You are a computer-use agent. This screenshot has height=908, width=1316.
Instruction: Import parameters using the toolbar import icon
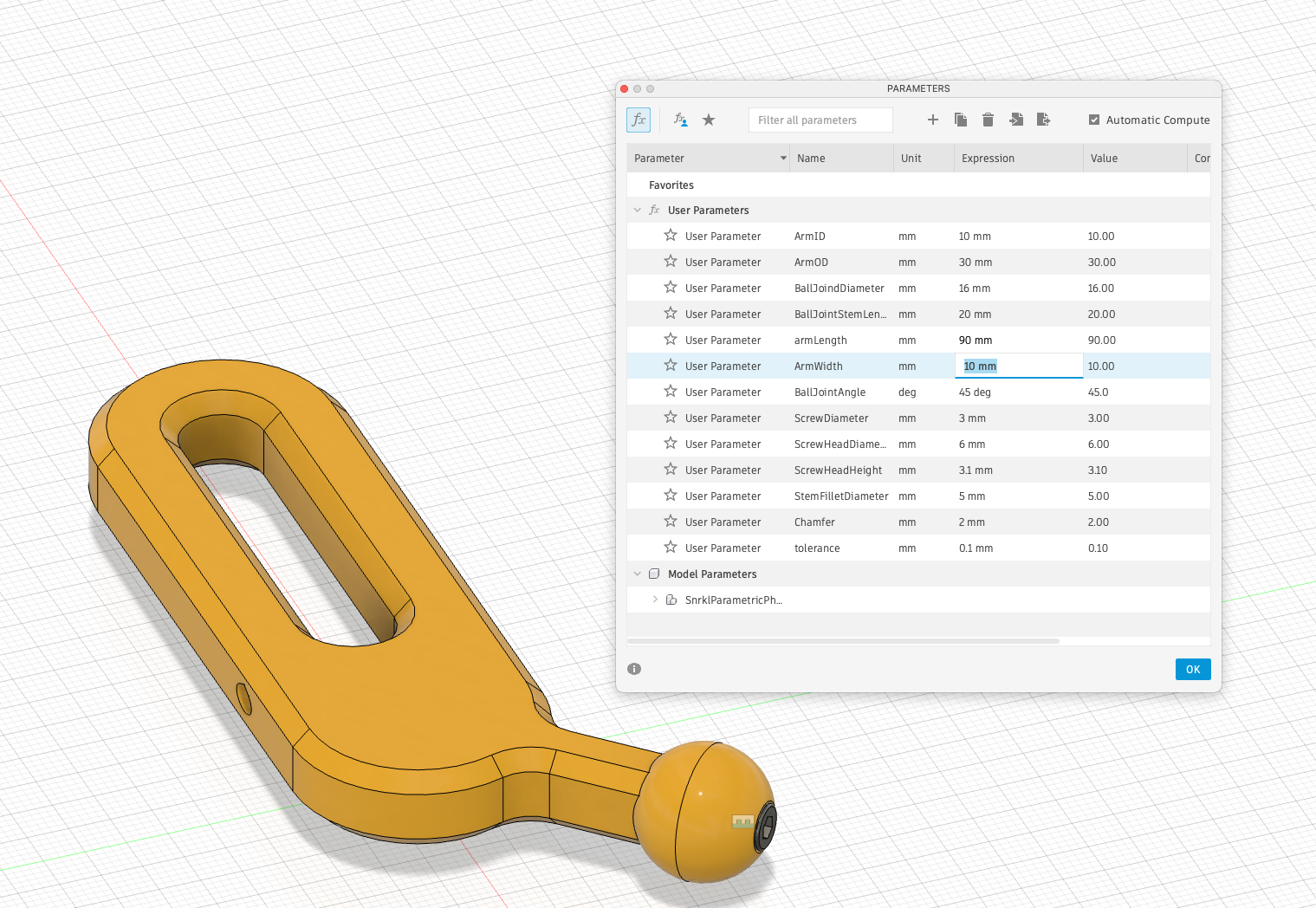[1016, 120]
